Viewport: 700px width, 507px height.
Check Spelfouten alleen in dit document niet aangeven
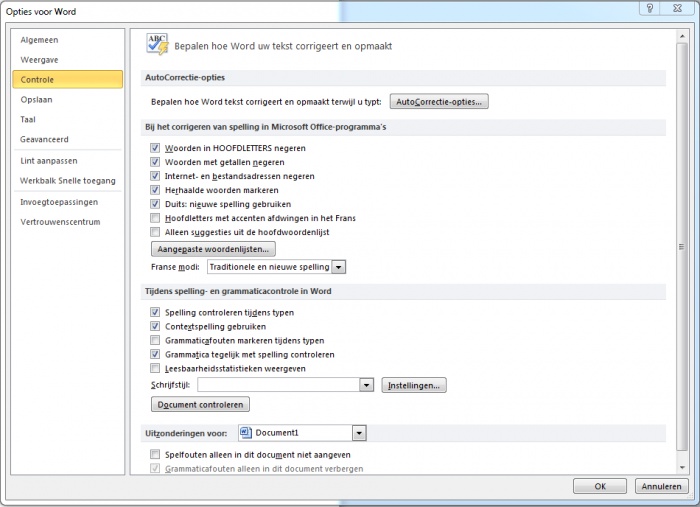(155, 455)
